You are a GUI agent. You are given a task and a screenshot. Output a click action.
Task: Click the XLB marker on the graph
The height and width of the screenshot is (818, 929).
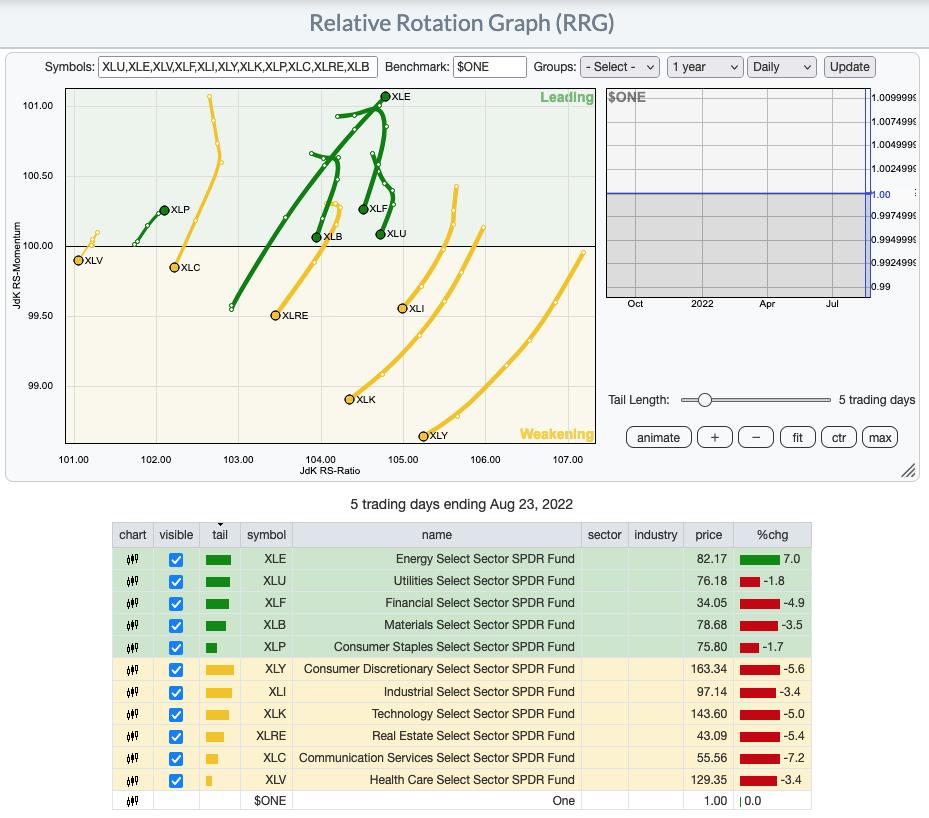point(317,238)
